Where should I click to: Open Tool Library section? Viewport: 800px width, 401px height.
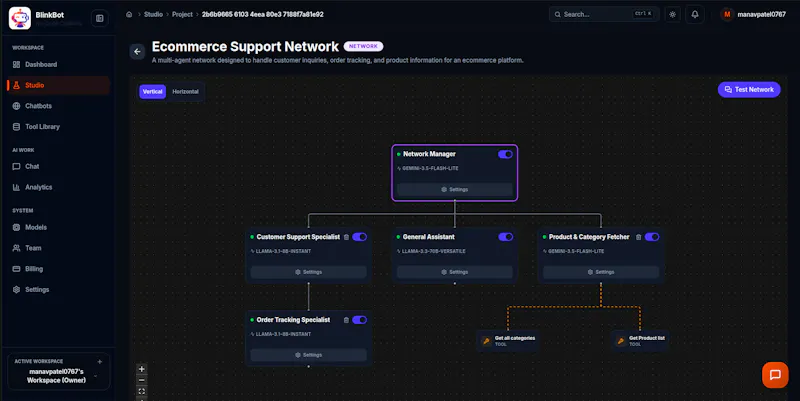(59, 127)
